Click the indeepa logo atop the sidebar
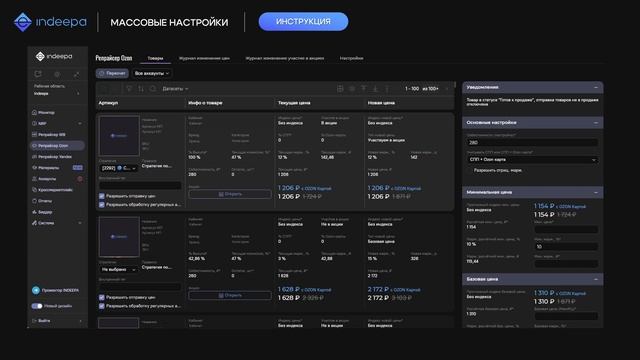The width and height of the screenshot is (640, 360). [54, 56]
